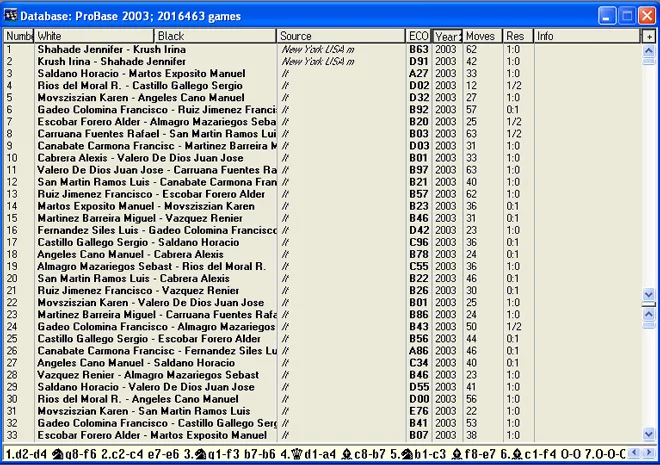The height and width of the screenshot is (465, 660).
Task: Click the Year column header
Action: (x=447, y=36)
